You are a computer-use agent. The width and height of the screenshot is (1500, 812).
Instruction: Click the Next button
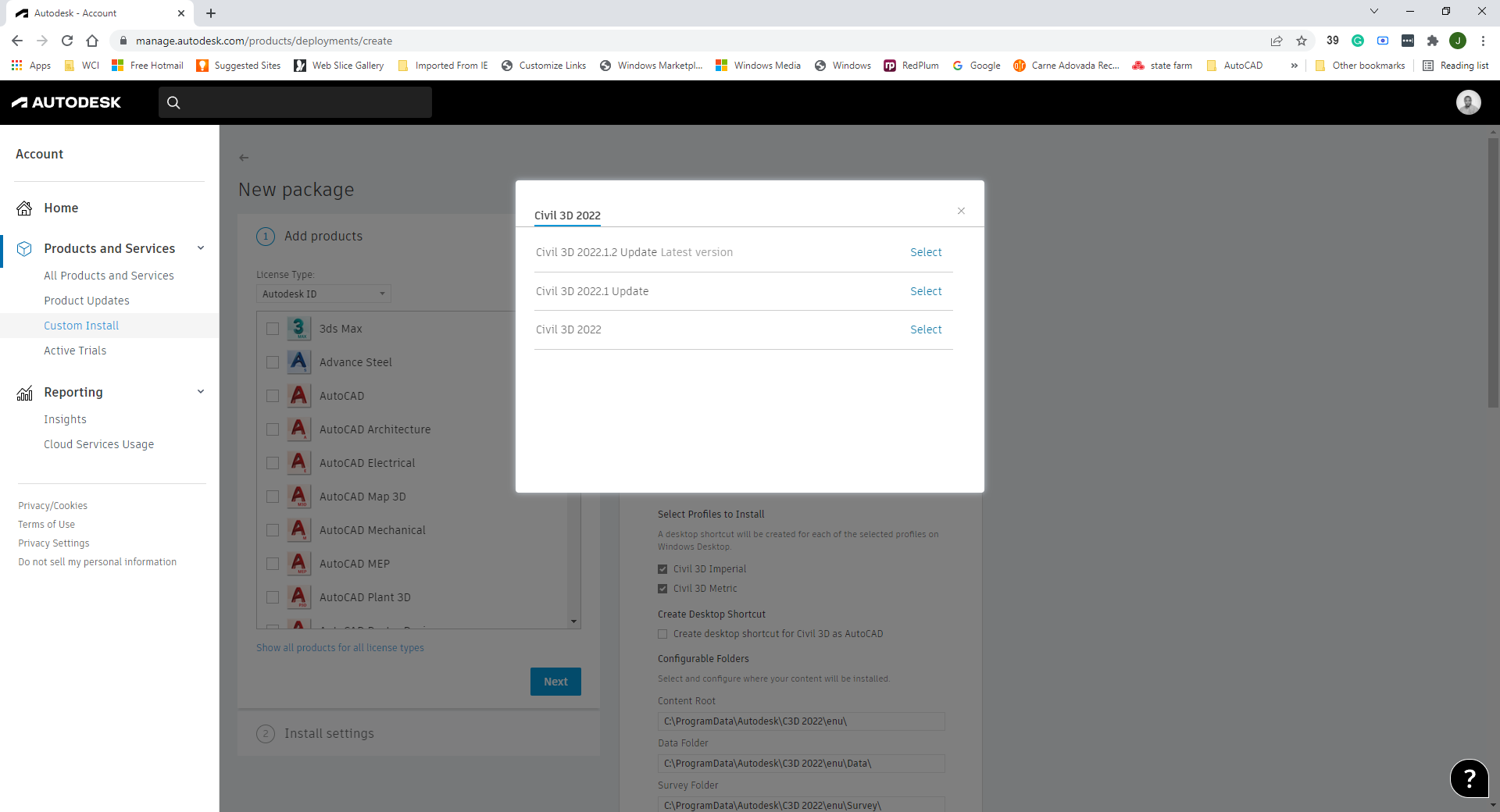[555, 682]
